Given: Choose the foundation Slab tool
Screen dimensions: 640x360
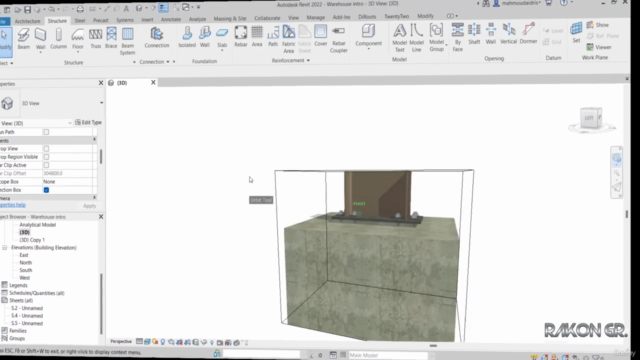Looking at the screenshot, I should (x=222, y=39).
